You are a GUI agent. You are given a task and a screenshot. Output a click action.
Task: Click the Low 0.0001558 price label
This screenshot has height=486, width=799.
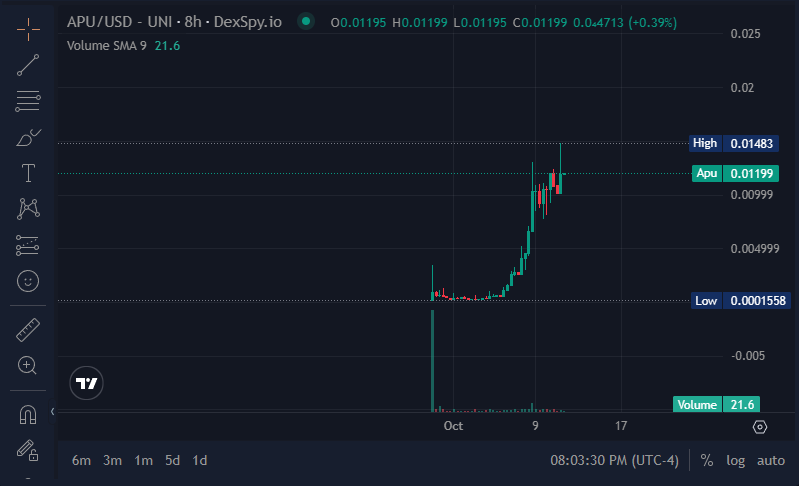click(x=741, y=301)
